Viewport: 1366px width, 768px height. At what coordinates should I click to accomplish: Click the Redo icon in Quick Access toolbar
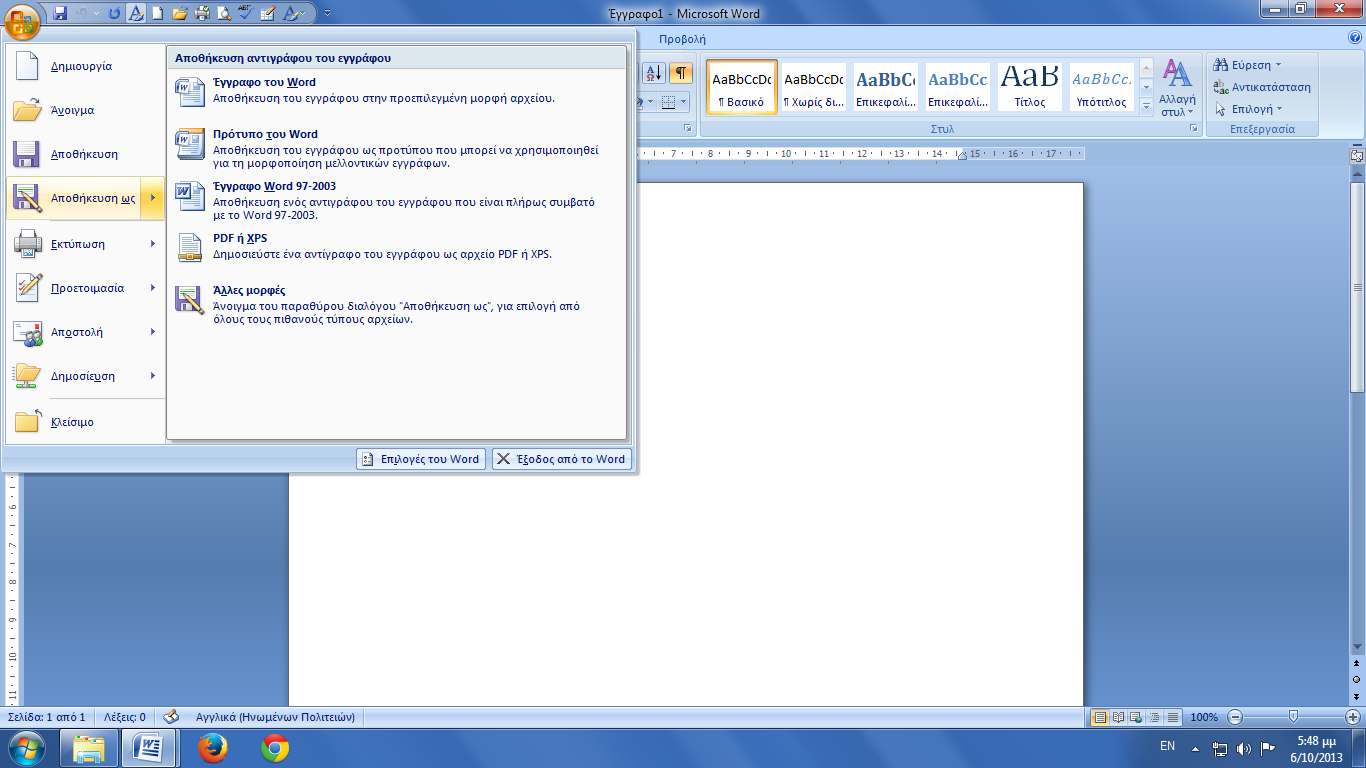pyautogui.click(x=115, y=14)
